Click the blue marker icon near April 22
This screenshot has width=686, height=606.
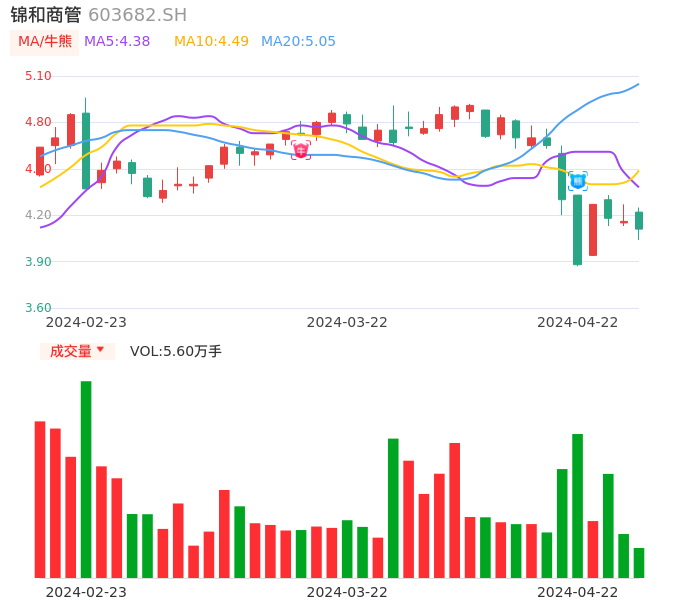click(578, 181)
